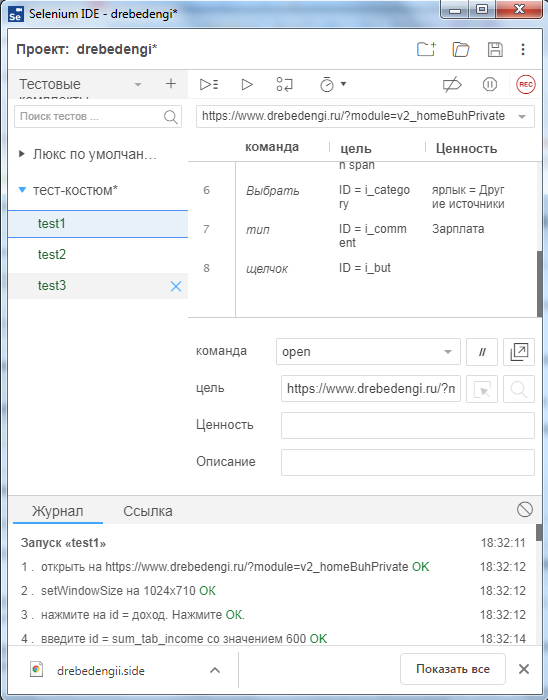Open new window configuration icon

[x=519, y=352]
